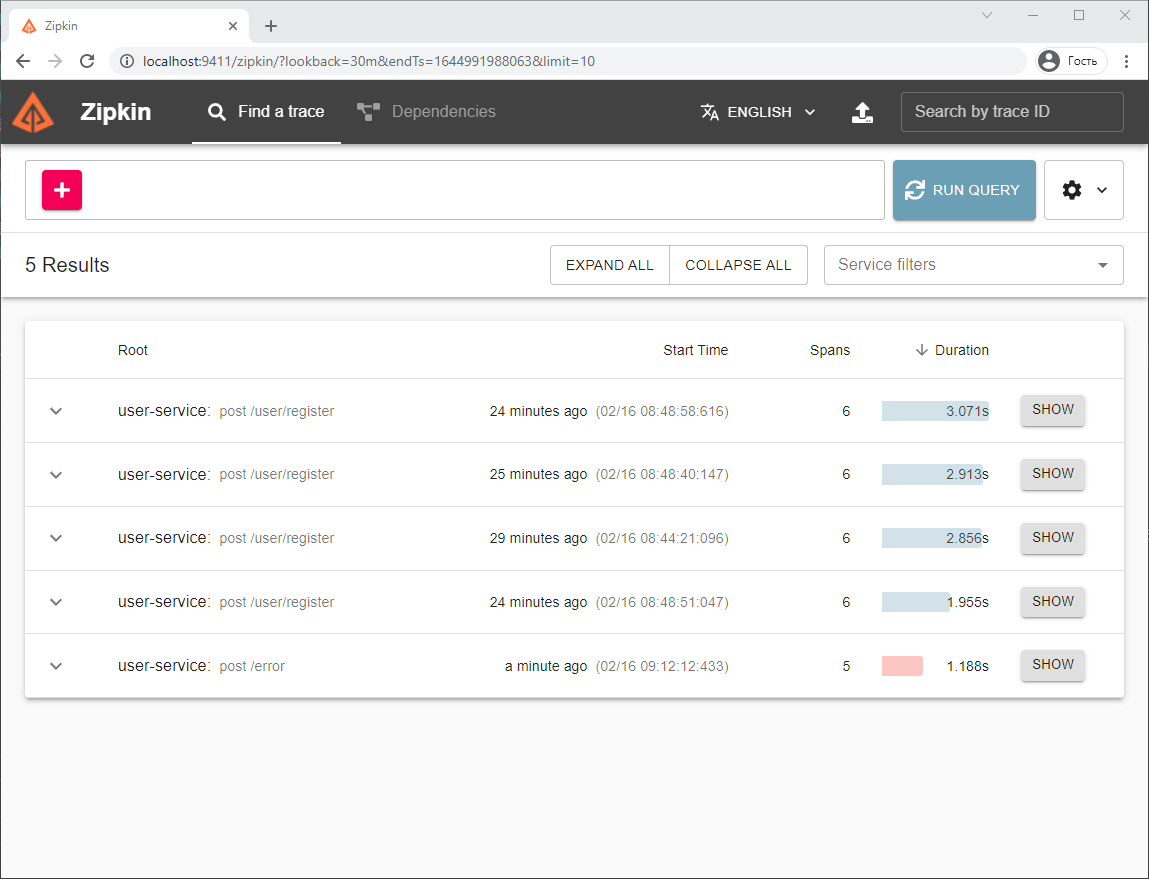
Task: Click the pink plus icon to add query criteria
Action: 61,190
